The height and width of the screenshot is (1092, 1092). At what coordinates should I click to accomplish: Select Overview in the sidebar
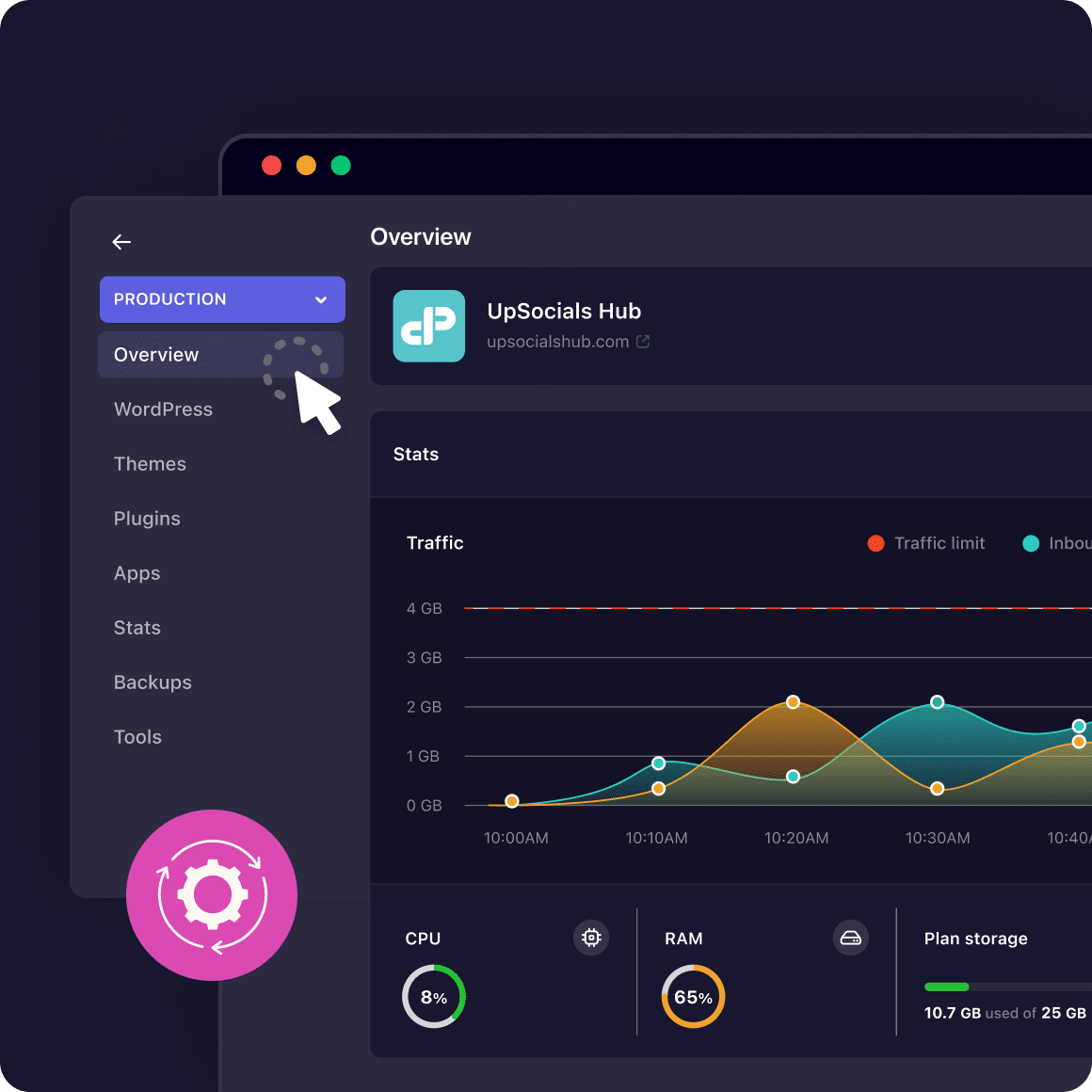221,355
